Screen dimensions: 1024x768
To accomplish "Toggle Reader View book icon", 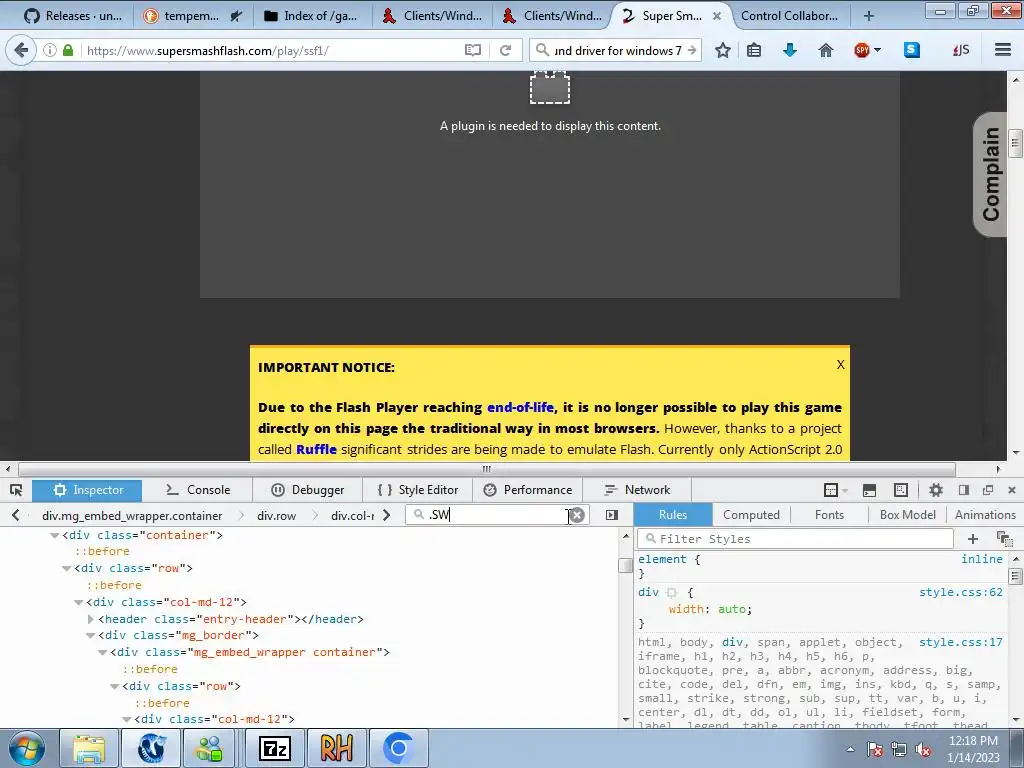I will [x=473, y=50].
